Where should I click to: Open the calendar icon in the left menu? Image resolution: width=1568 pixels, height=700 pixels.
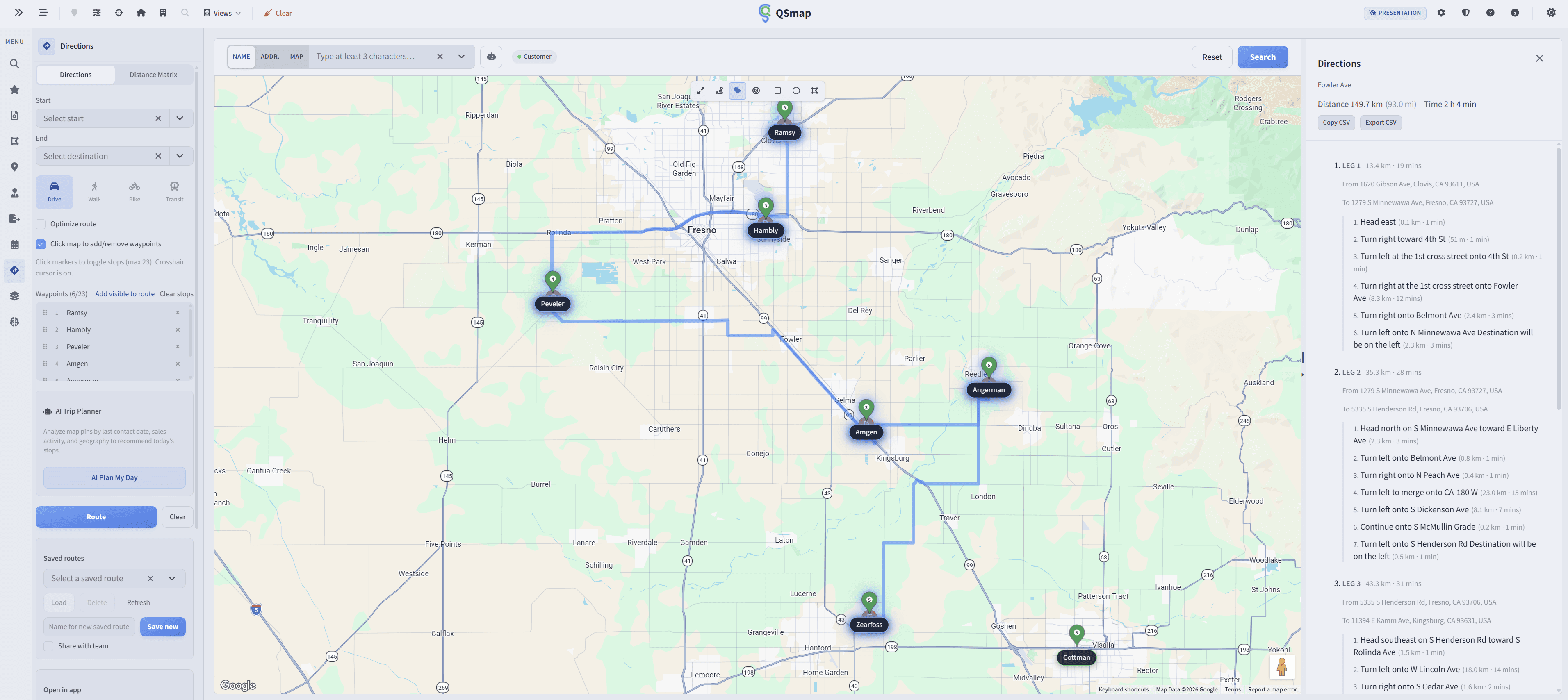pos(15,245)
